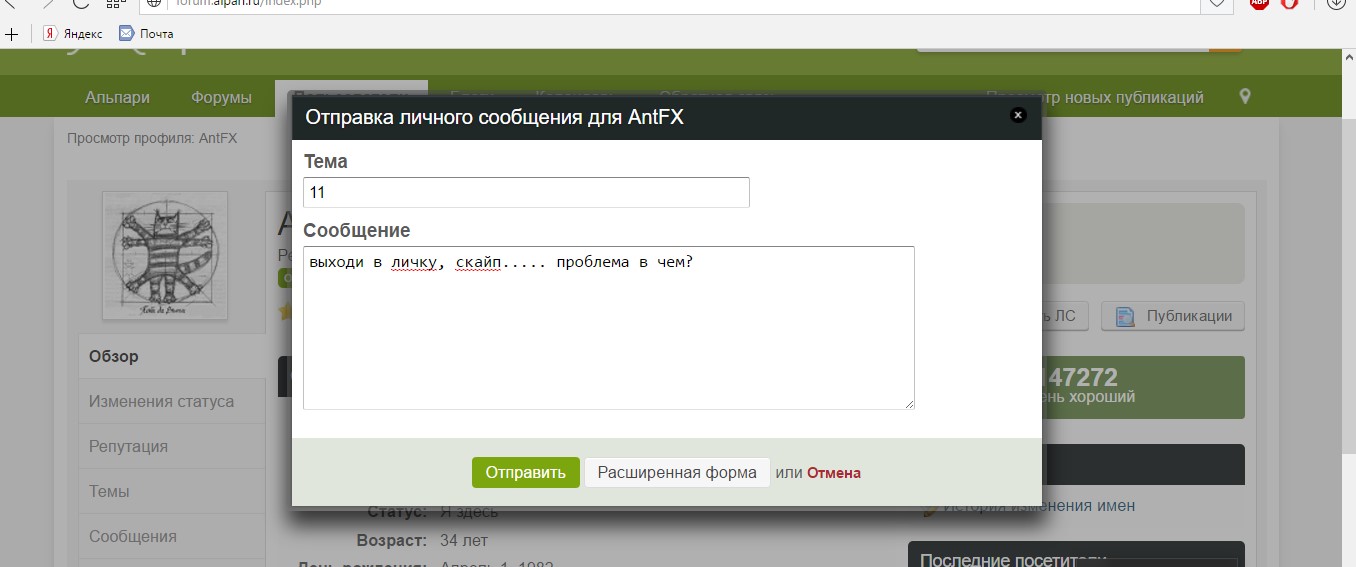This screenshot has height=567, width=1356.
Task: Open the Яндекс bookmark
Action: pos(73,33)
